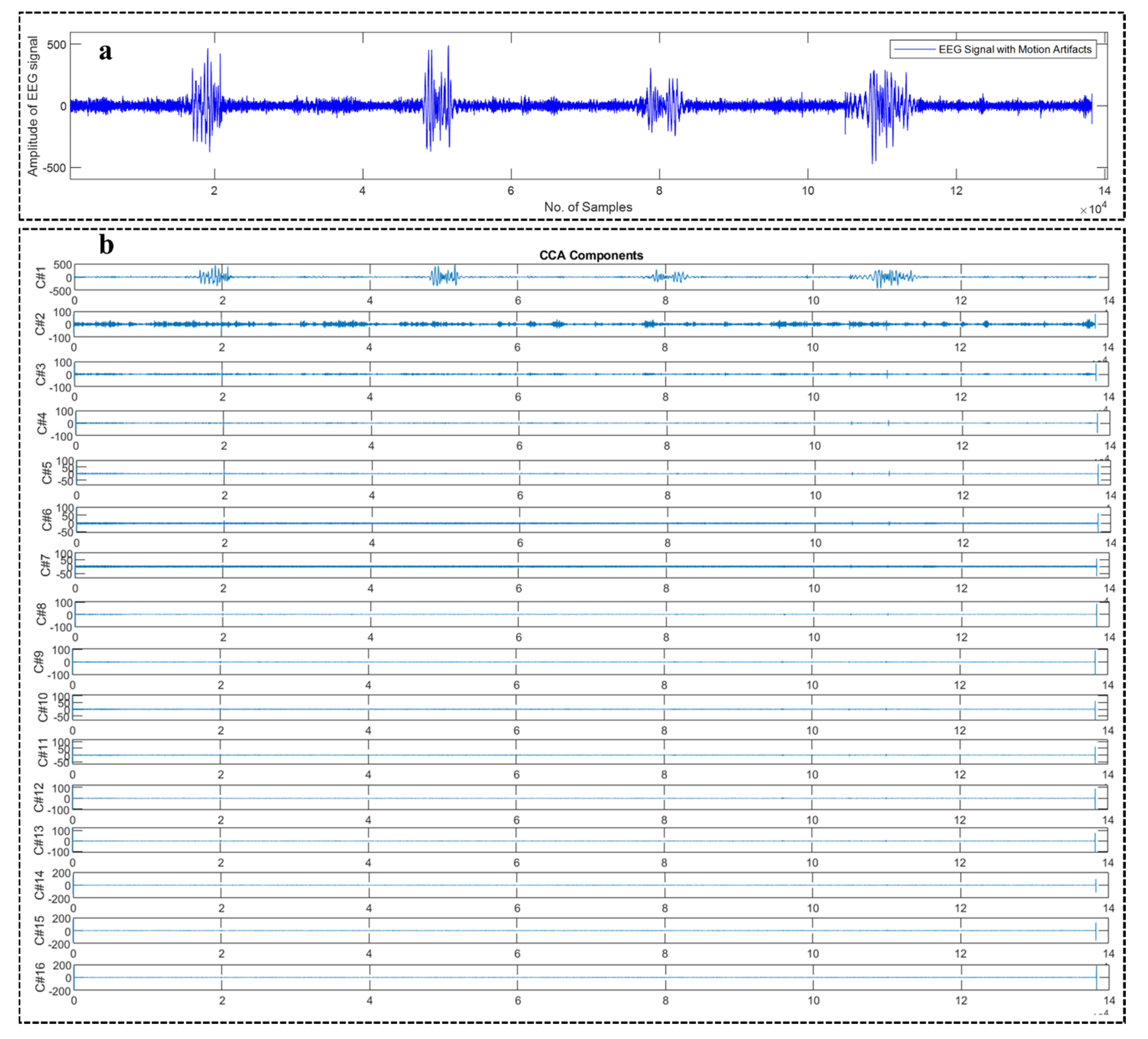This screenshot has height=1039, width=1148.
Task: Click the C#8 subplot axis label
Action: [x=42, y=615]
